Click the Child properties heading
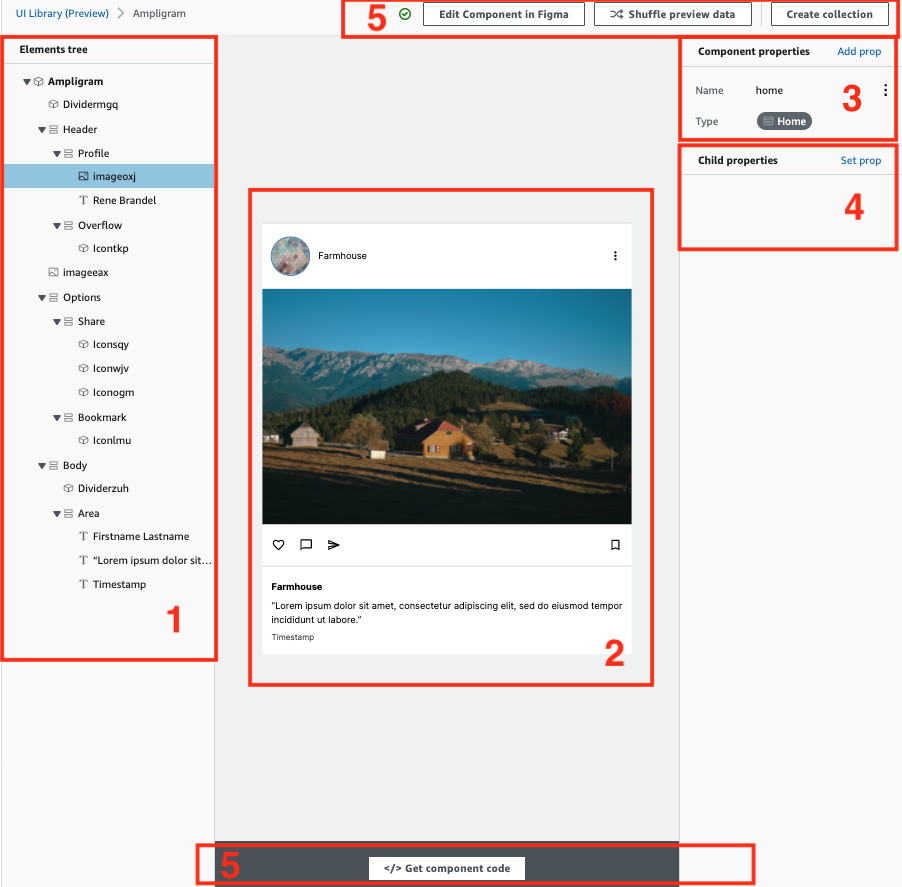This screenshot has height=887, width=902. click(x=737, y=160)
